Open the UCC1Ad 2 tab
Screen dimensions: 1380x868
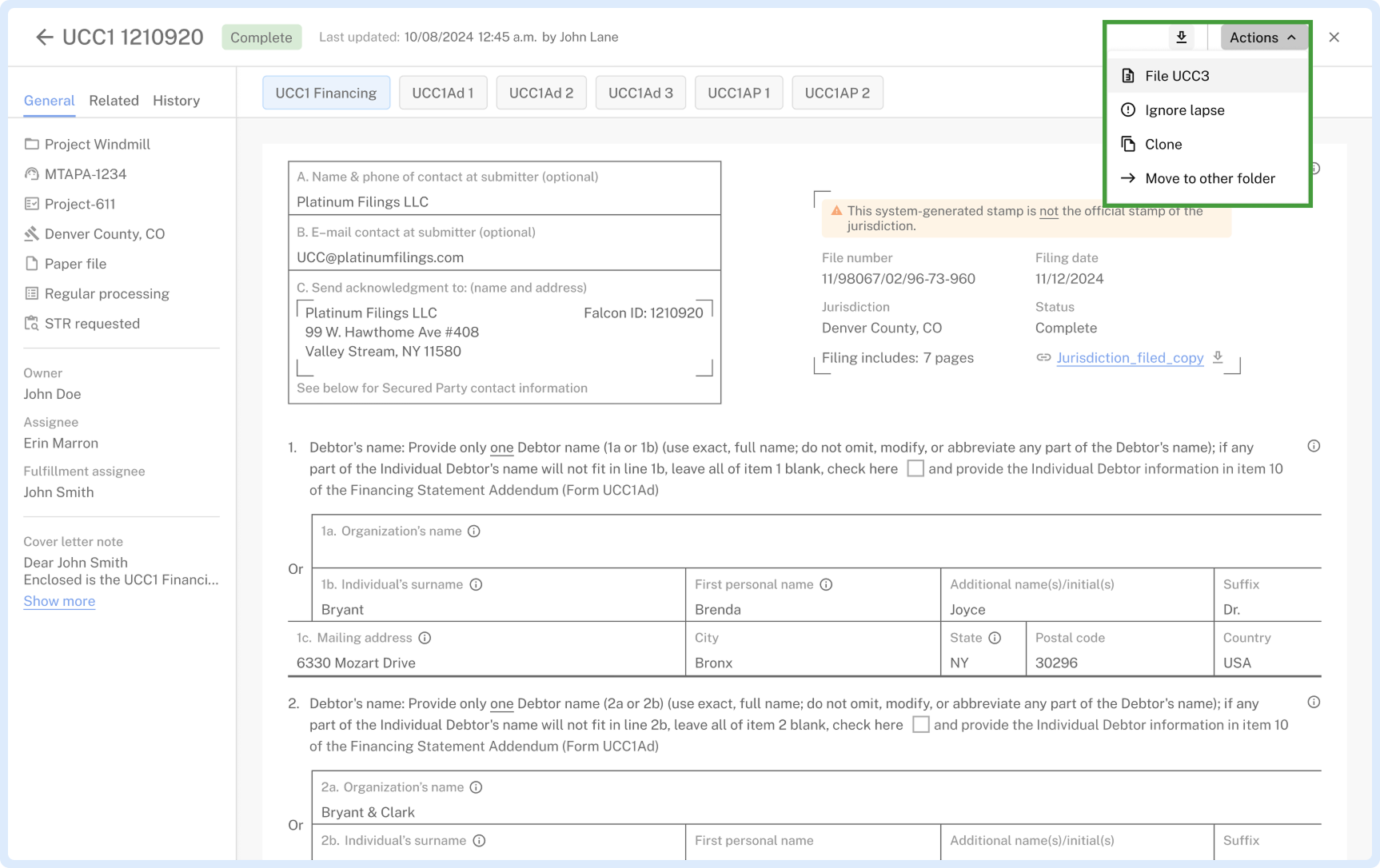coord(541,93)
